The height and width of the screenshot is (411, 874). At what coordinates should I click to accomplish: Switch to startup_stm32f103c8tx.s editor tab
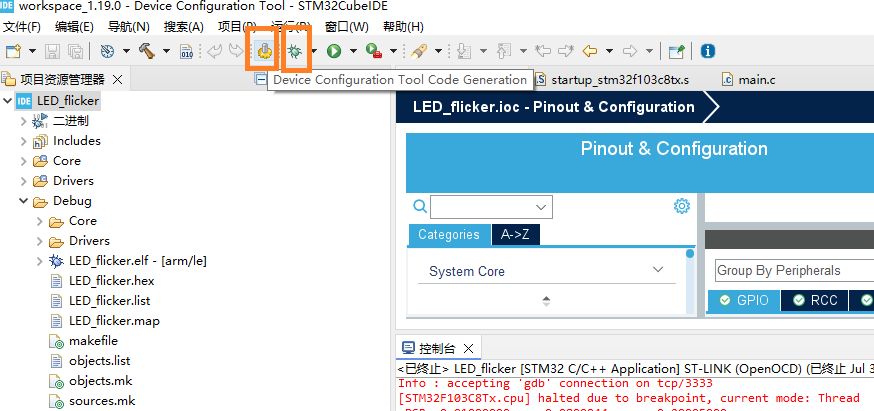point(620,80)
